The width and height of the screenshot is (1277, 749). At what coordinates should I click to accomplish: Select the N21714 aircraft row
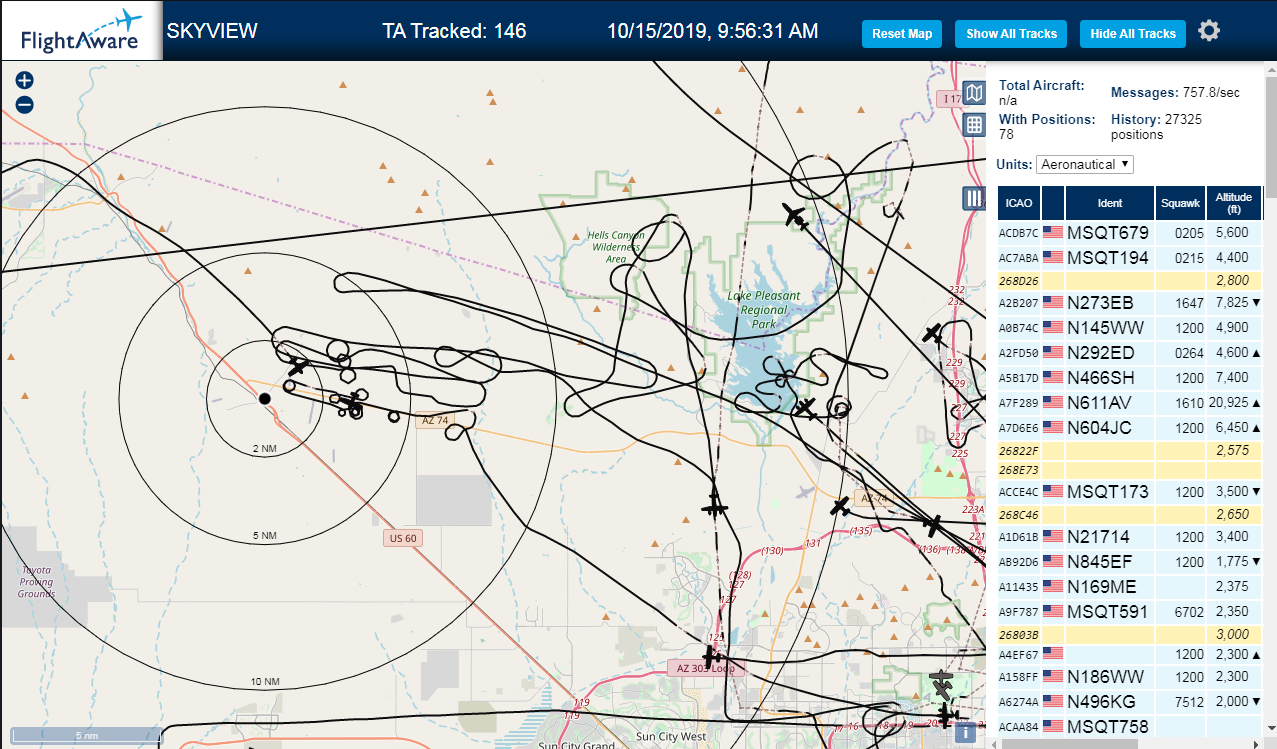point(1130,536)
